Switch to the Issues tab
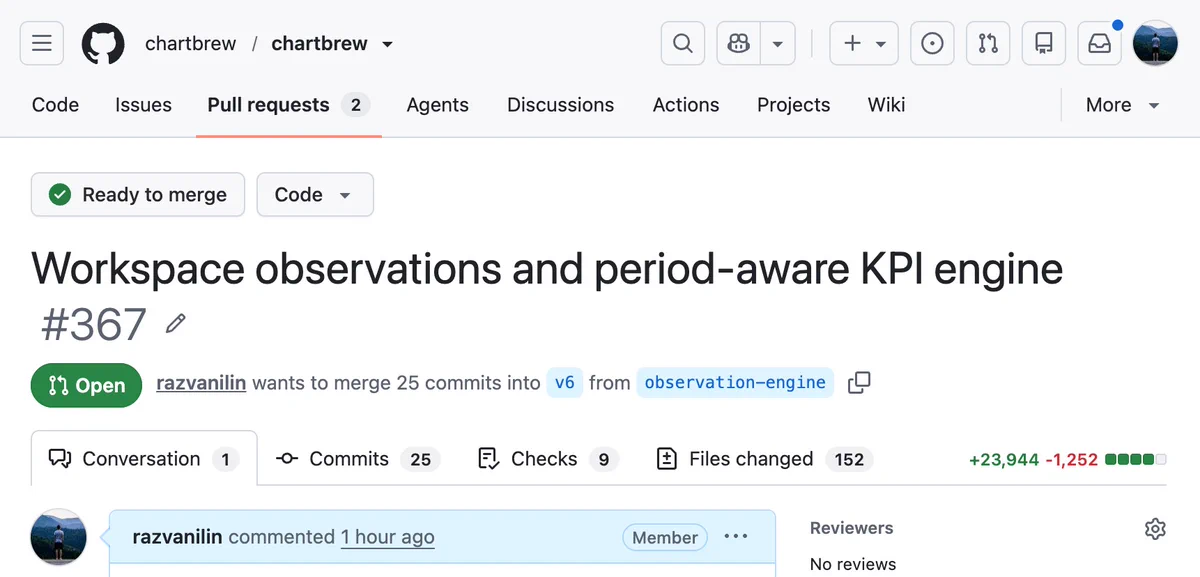 pos(143,105)
